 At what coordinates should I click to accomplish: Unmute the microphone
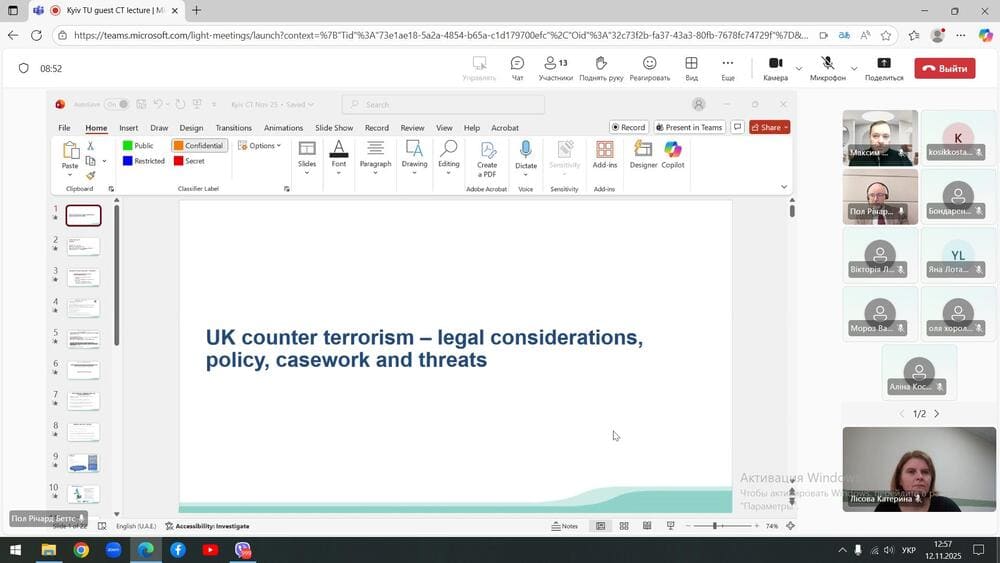pyautogui.click(x=827, y=68)
